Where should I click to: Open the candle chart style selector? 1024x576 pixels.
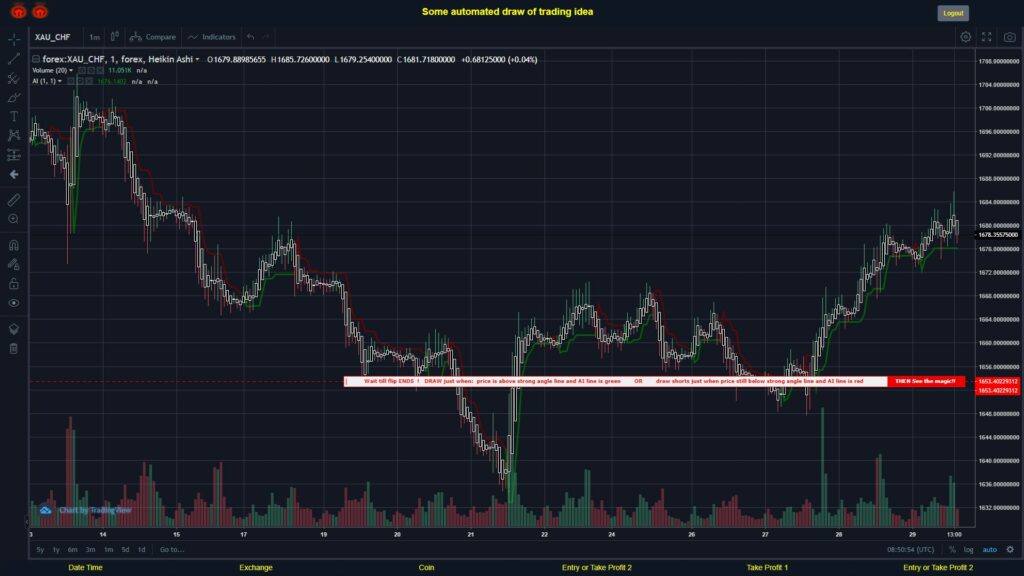click(114, 37)
